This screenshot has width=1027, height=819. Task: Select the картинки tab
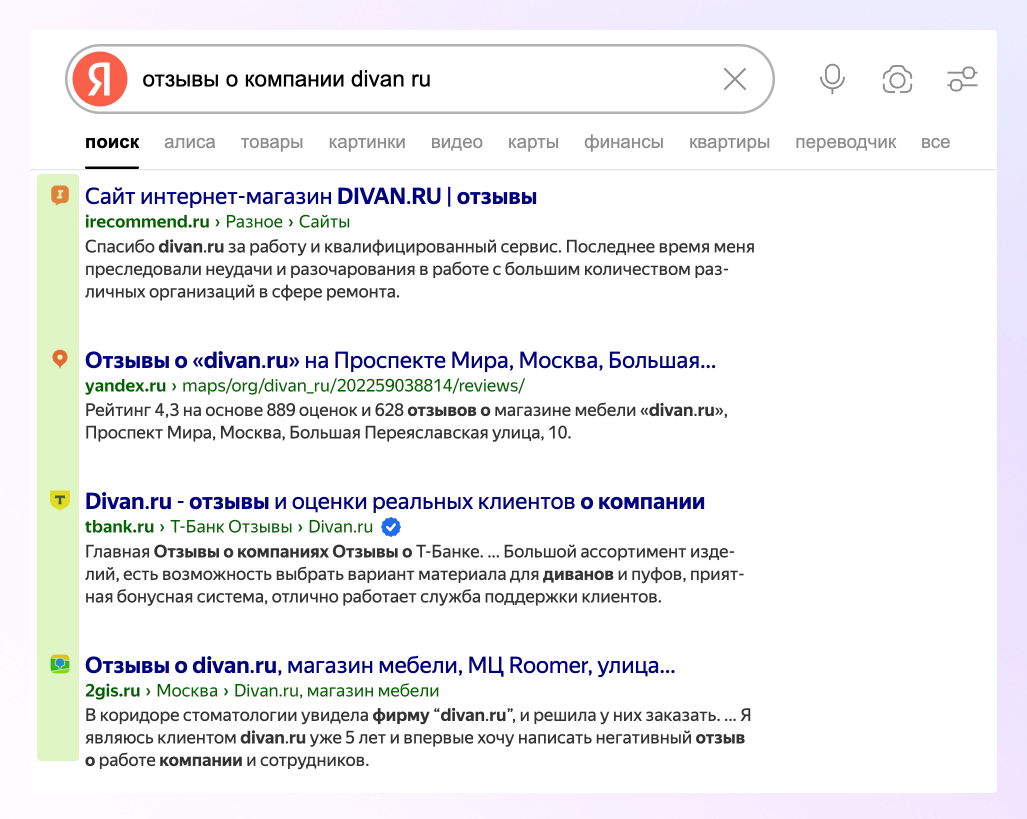pyautogui.click(x=367, y=142)
